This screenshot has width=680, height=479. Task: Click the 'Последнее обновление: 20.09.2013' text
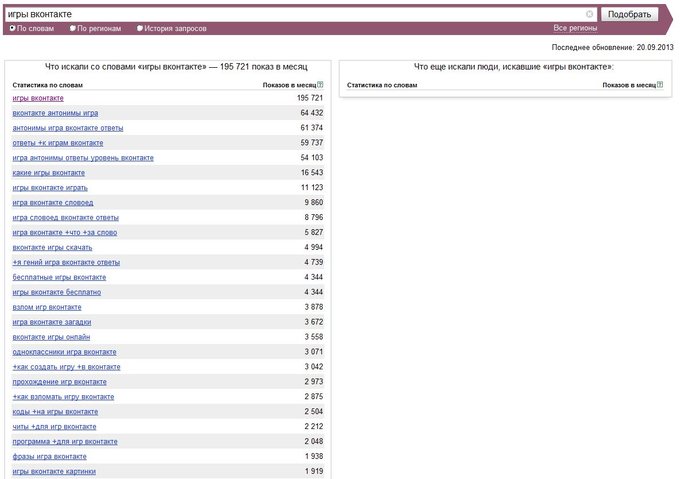coord(612,47)
